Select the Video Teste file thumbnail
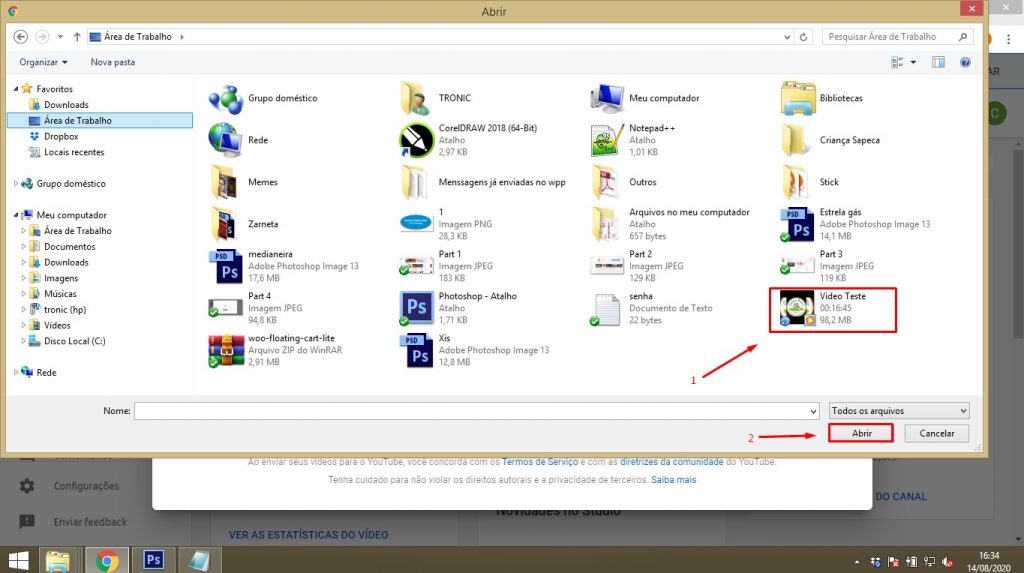The width and height of the screenshot is (1024, 573). 798,308
